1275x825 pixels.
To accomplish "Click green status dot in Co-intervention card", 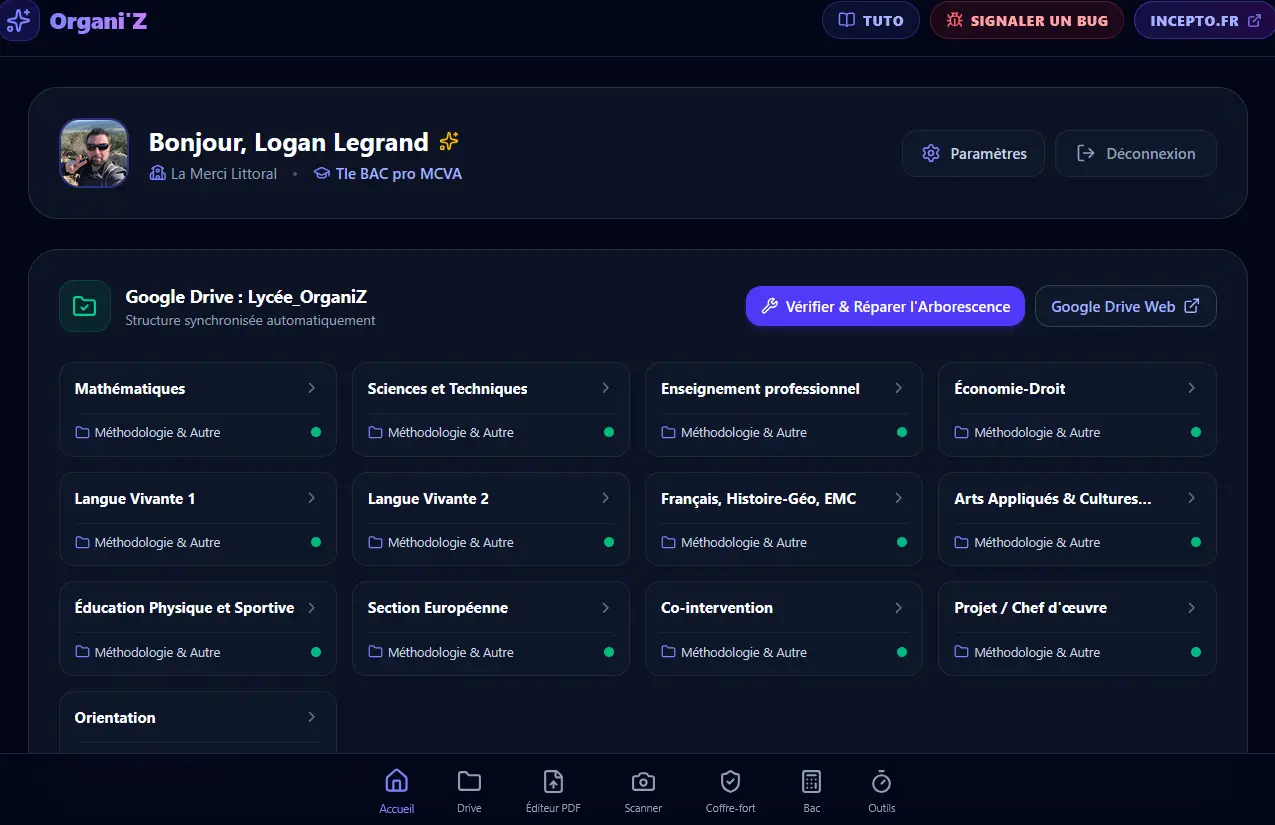I will (x=902, y=652).
